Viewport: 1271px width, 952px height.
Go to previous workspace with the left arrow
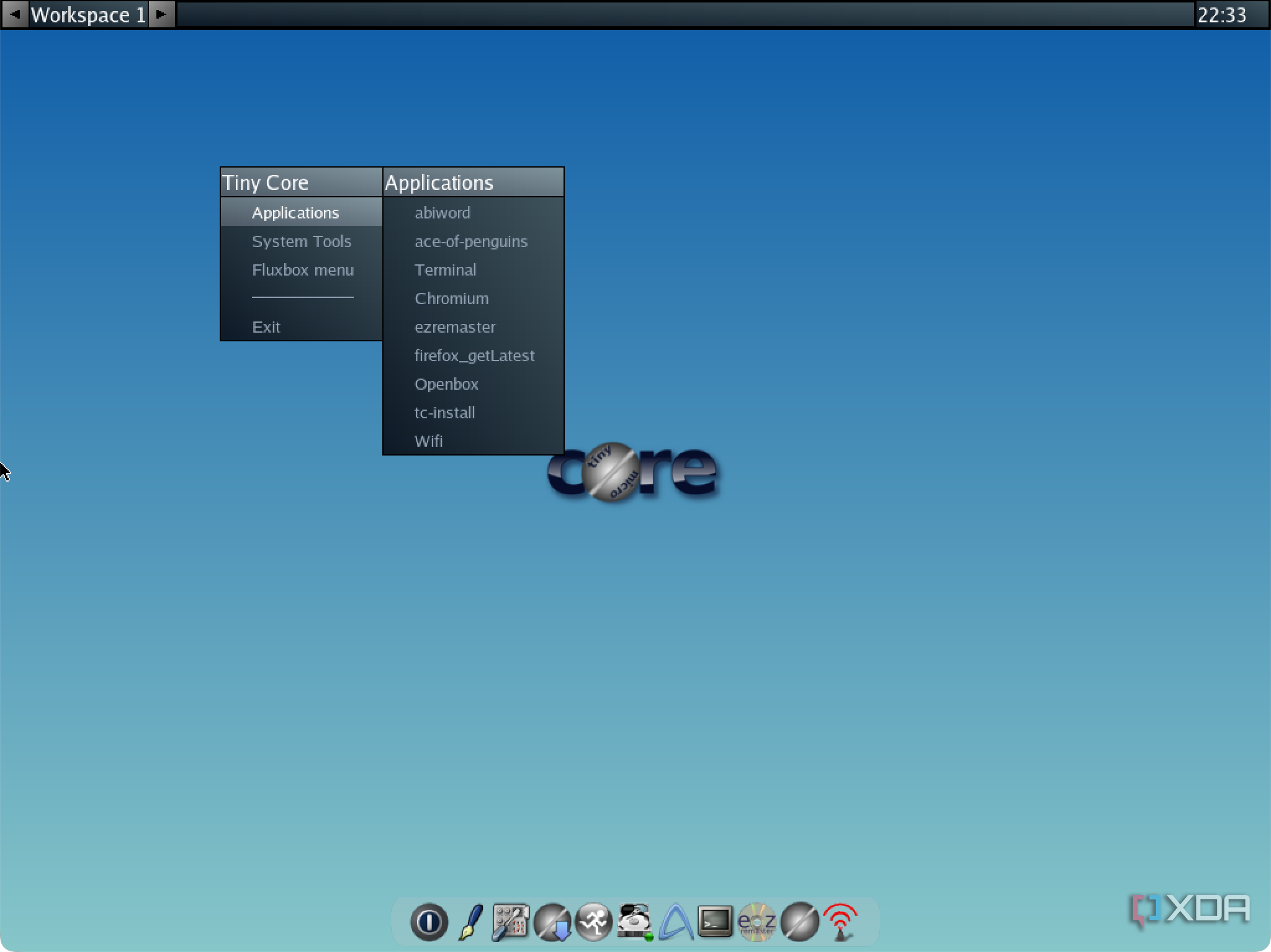(15, 14)
